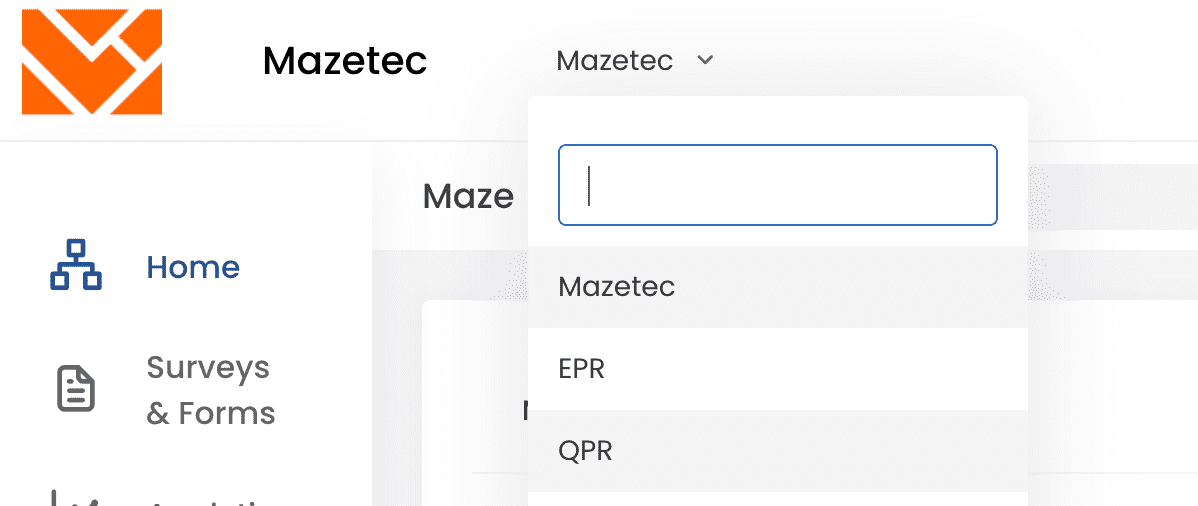Click the orange Mazetec logo
Image resolution: width=1198 pixels, height=506 pixels.
(92, 61)
